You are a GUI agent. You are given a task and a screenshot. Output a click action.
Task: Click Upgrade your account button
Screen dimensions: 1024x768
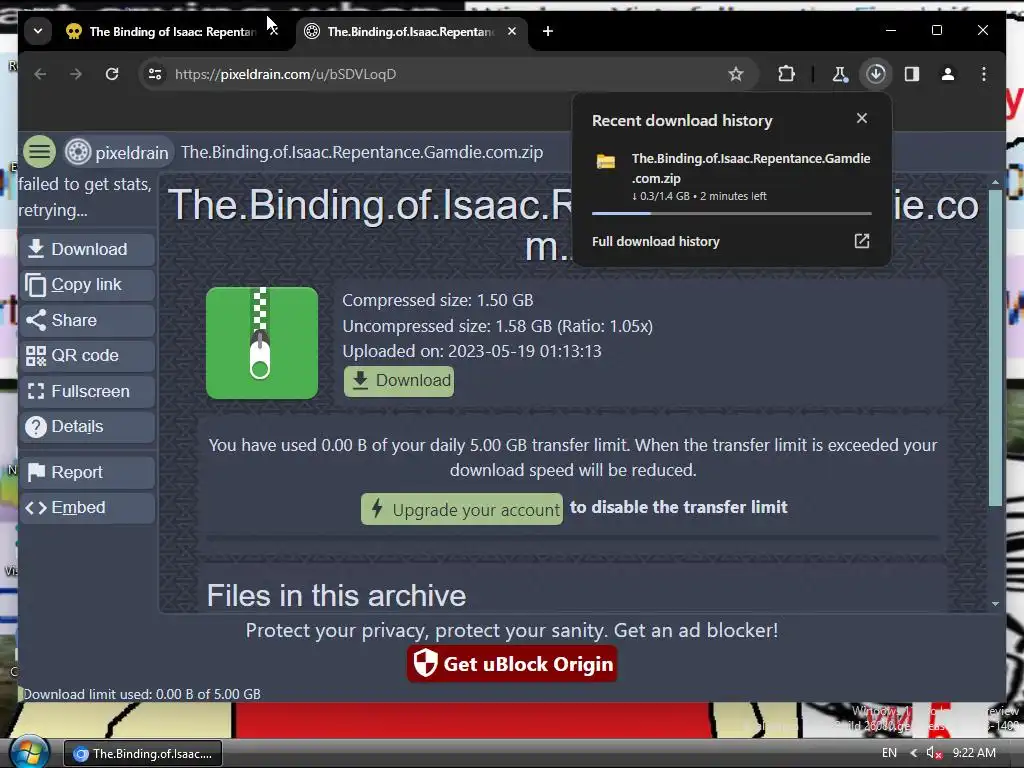[462, 509]
